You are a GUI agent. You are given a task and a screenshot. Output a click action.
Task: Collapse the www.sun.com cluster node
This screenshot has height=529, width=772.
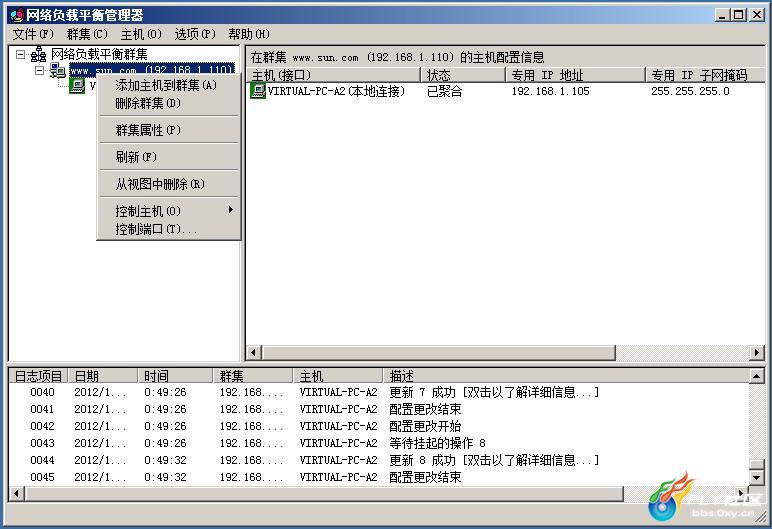(39, 70)
